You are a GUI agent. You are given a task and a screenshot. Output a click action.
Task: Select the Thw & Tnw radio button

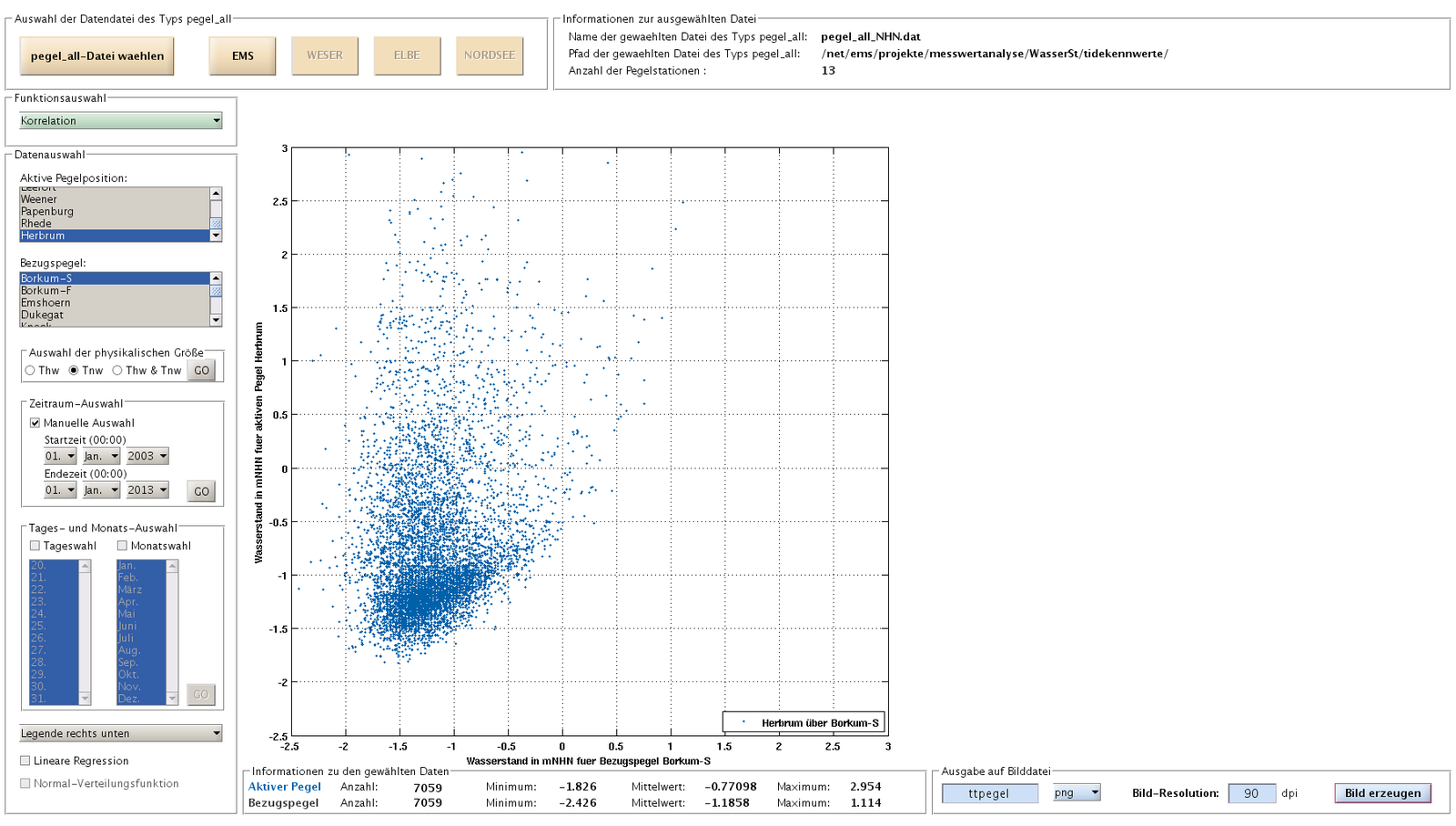[x=117, y=370]
